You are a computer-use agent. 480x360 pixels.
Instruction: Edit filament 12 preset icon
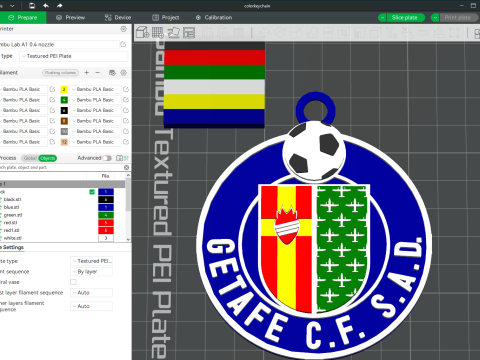tap(126, 142)
